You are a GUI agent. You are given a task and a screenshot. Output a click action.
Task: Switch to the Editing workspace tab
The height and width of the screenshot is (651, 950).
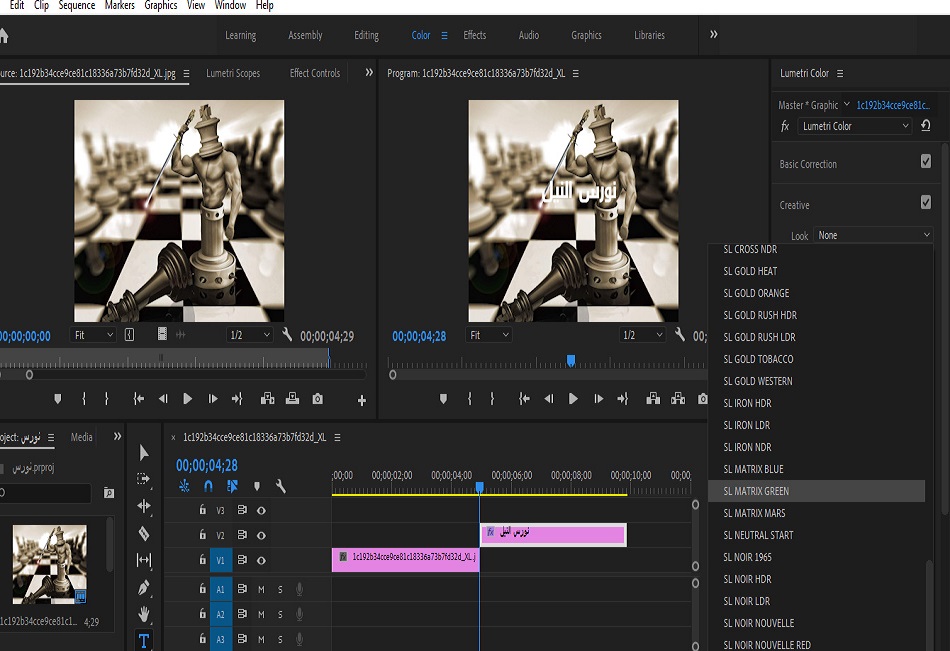coord(366,35)
